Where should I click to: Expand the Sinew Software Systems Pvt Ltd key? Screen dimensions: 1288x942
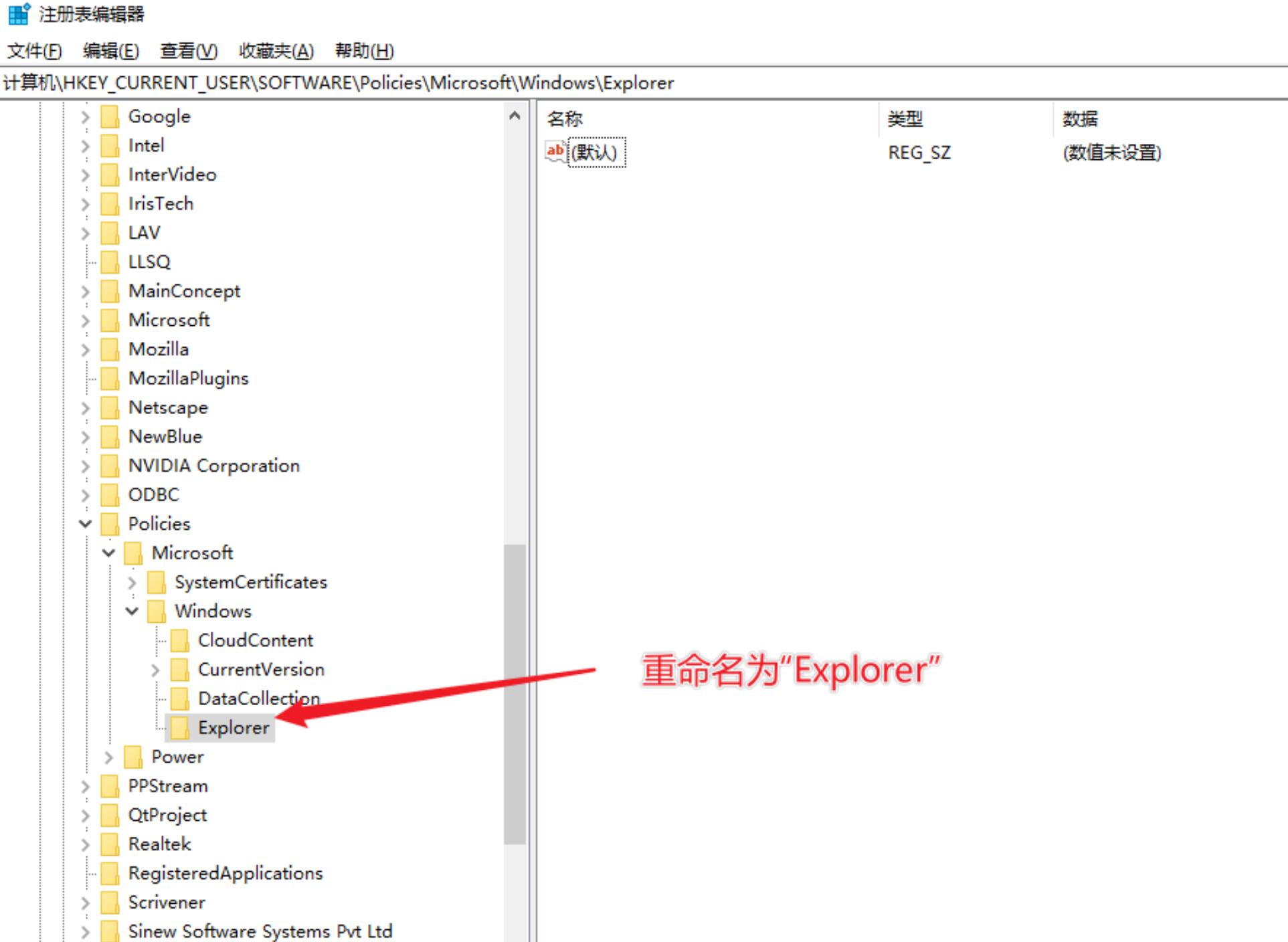[x=85, y=931]
